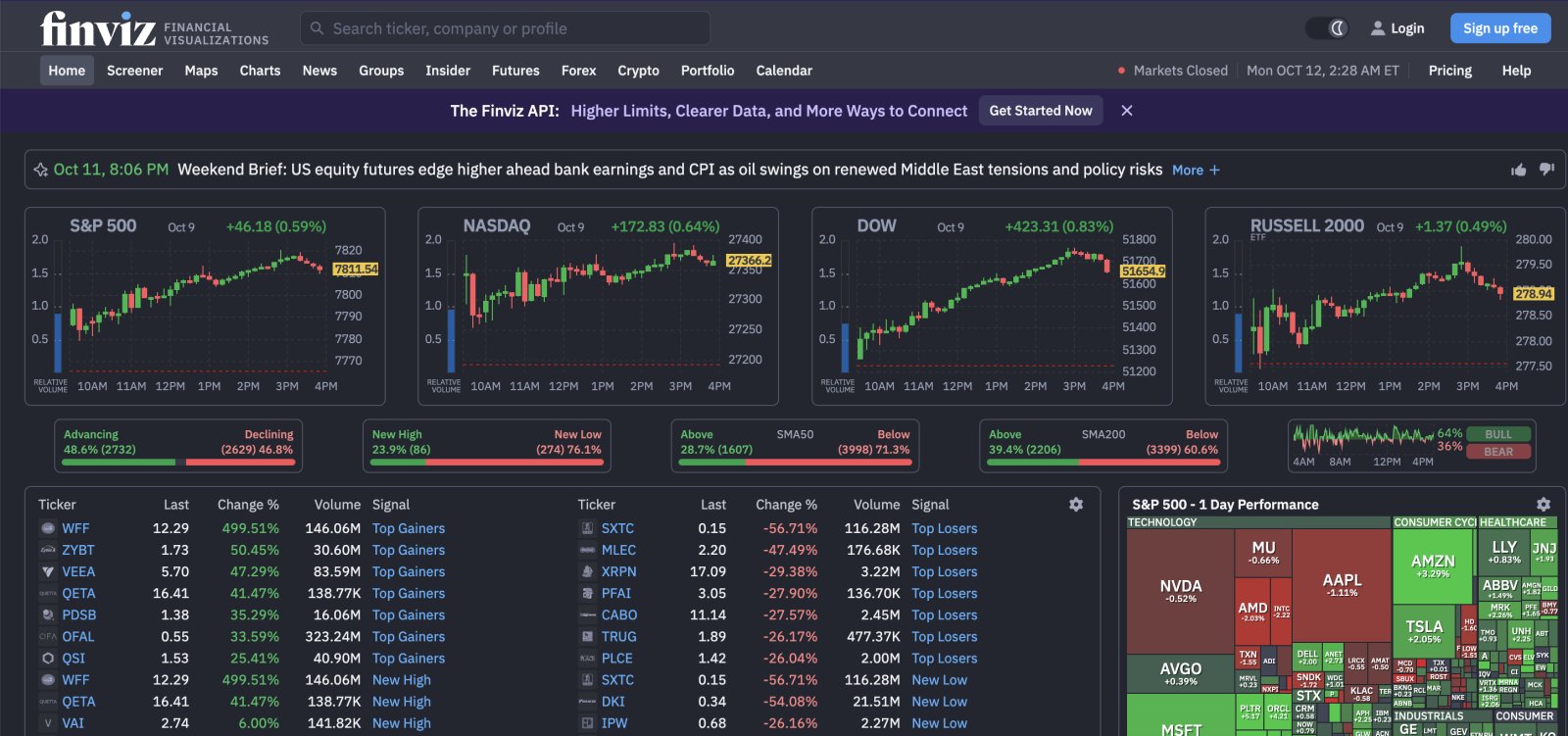The image size is (1568, 736).
Task: Dismiss the Finviz API banner
Action: pyautogui.click(x=1127, y=111)
